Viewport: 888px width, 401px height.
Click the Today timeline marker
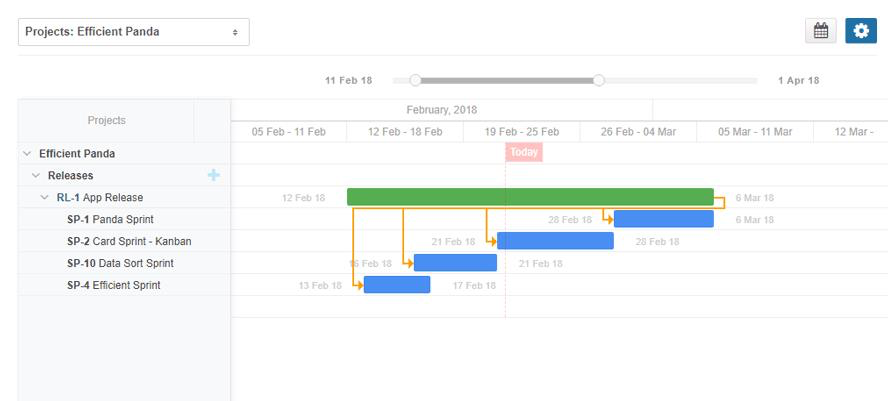pyautogui.click(x=524, y=153)
